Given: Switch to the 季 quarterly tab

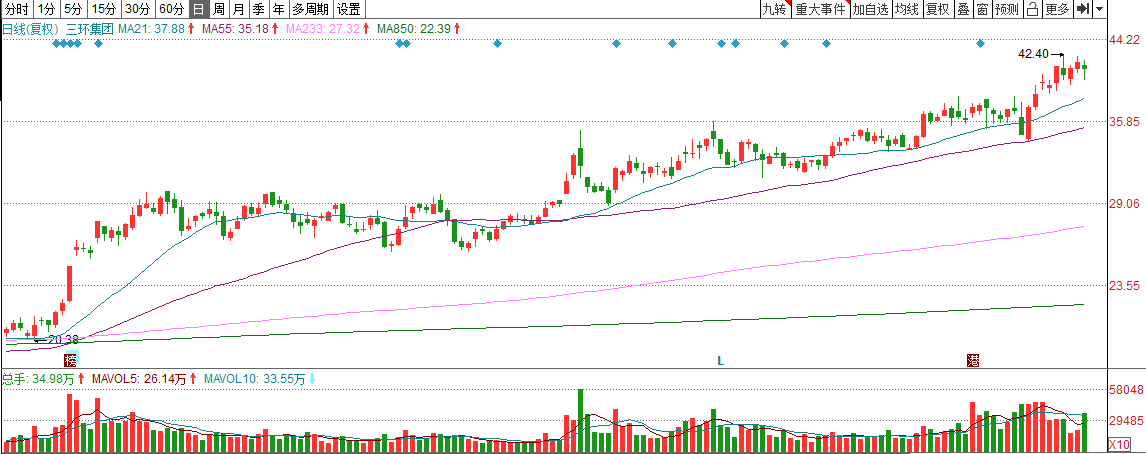Looking at the screenshot, I should pyautogui.click(x=258, y=10).
